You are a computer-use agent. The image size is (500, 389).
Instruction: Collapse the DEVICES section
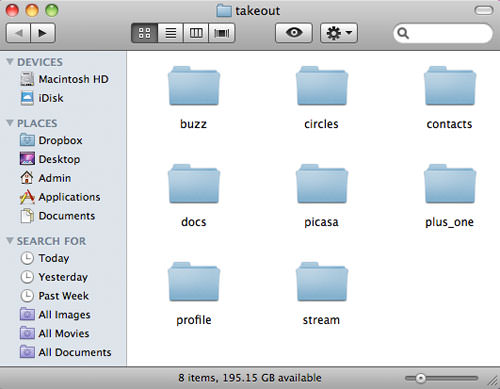[10, 62]
